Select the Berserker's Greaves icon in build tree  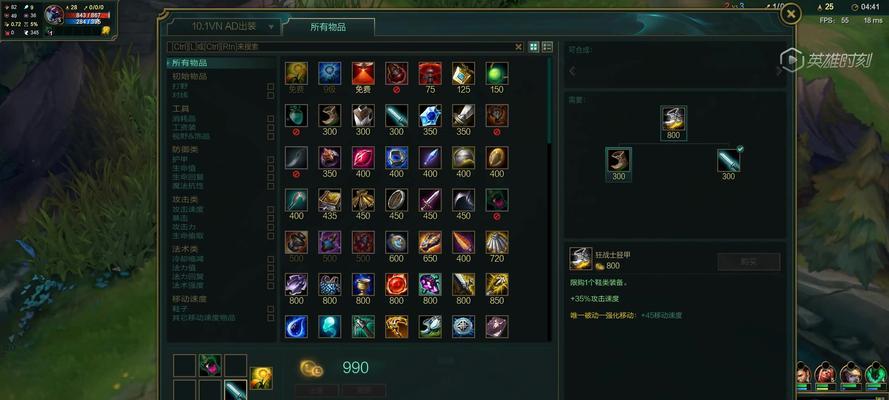coord(673,118)
